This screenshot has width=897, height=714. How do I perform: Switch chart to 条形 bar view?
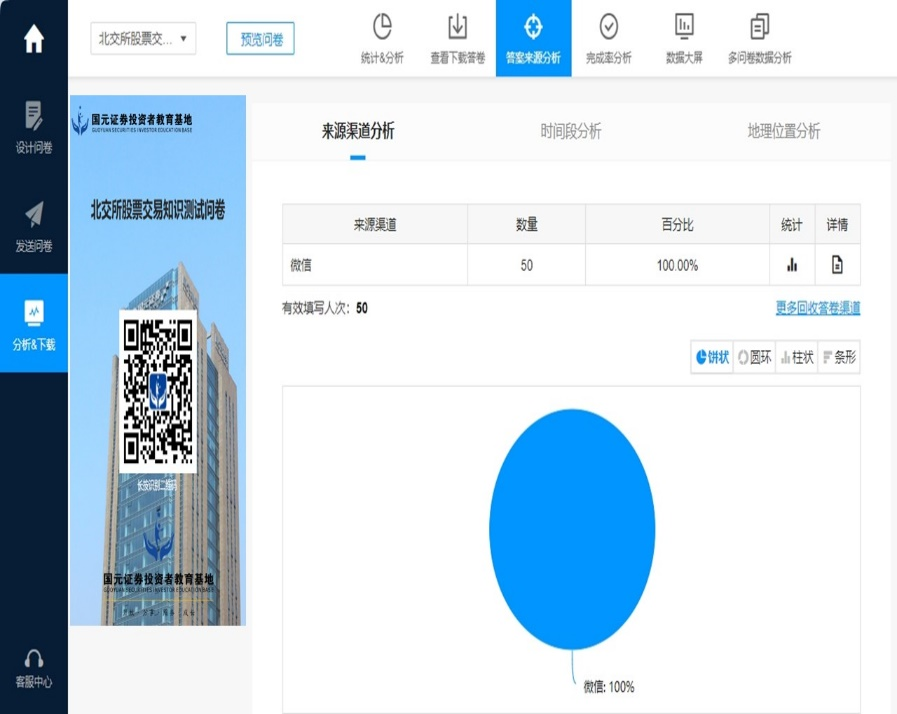[838, 357]
